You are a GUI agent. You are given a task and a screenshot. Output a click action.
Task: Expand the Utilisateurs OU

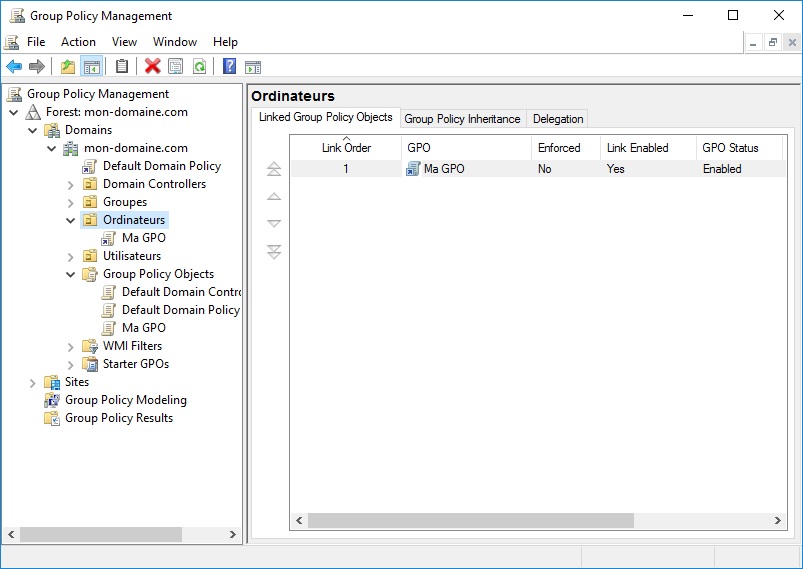[x=71, y=257]
